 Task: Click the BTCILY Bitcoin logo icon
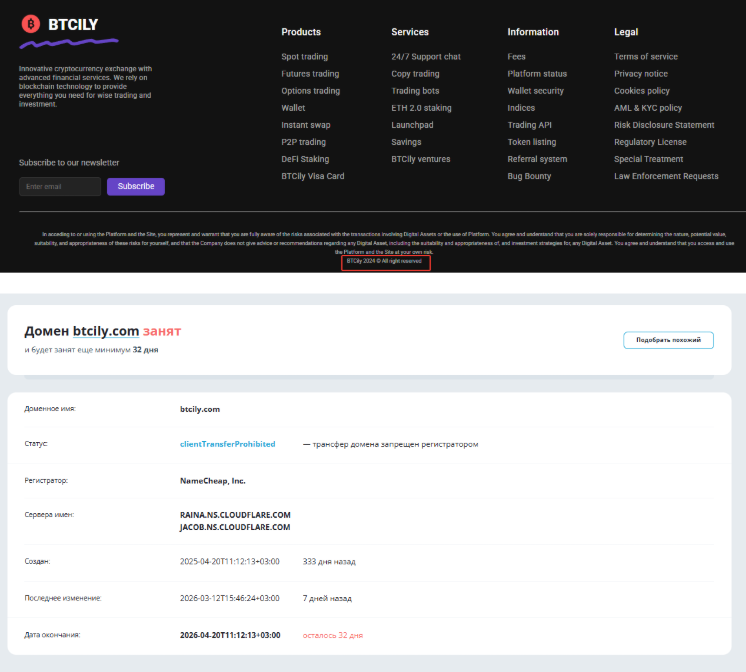(31, 23)
